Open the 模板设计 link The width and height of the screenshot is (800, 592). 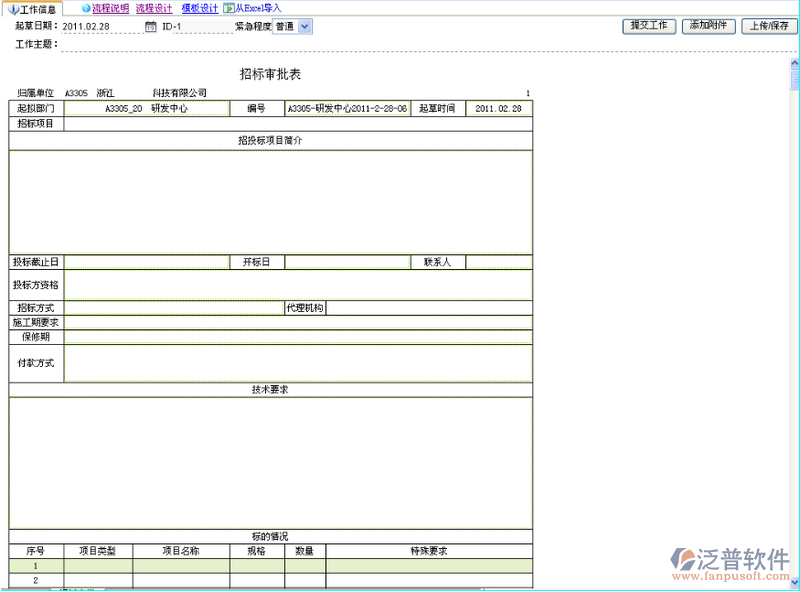200,8
